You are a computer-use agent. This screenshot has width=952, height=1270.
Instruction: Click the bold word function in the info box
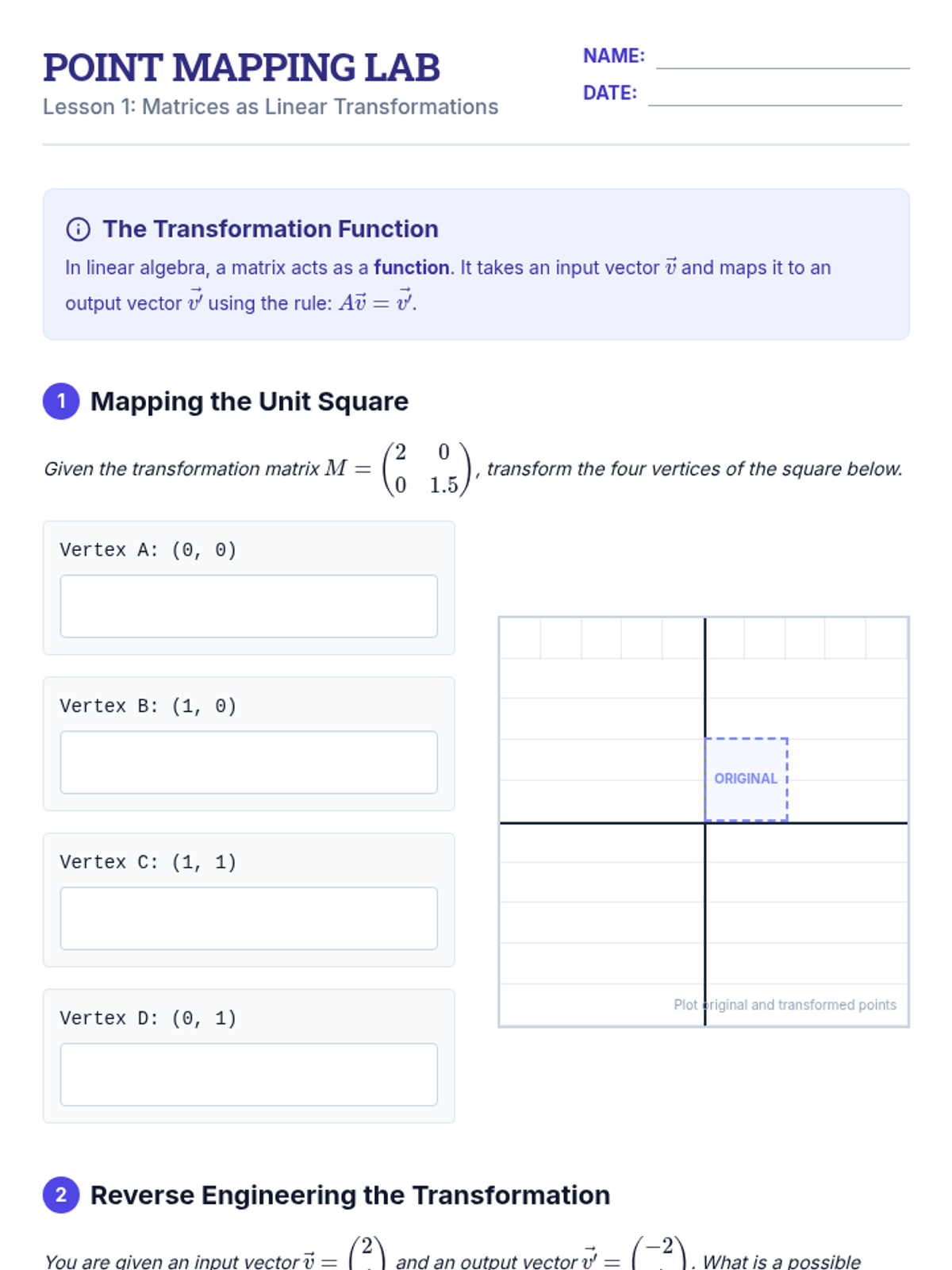click(412, 268)
